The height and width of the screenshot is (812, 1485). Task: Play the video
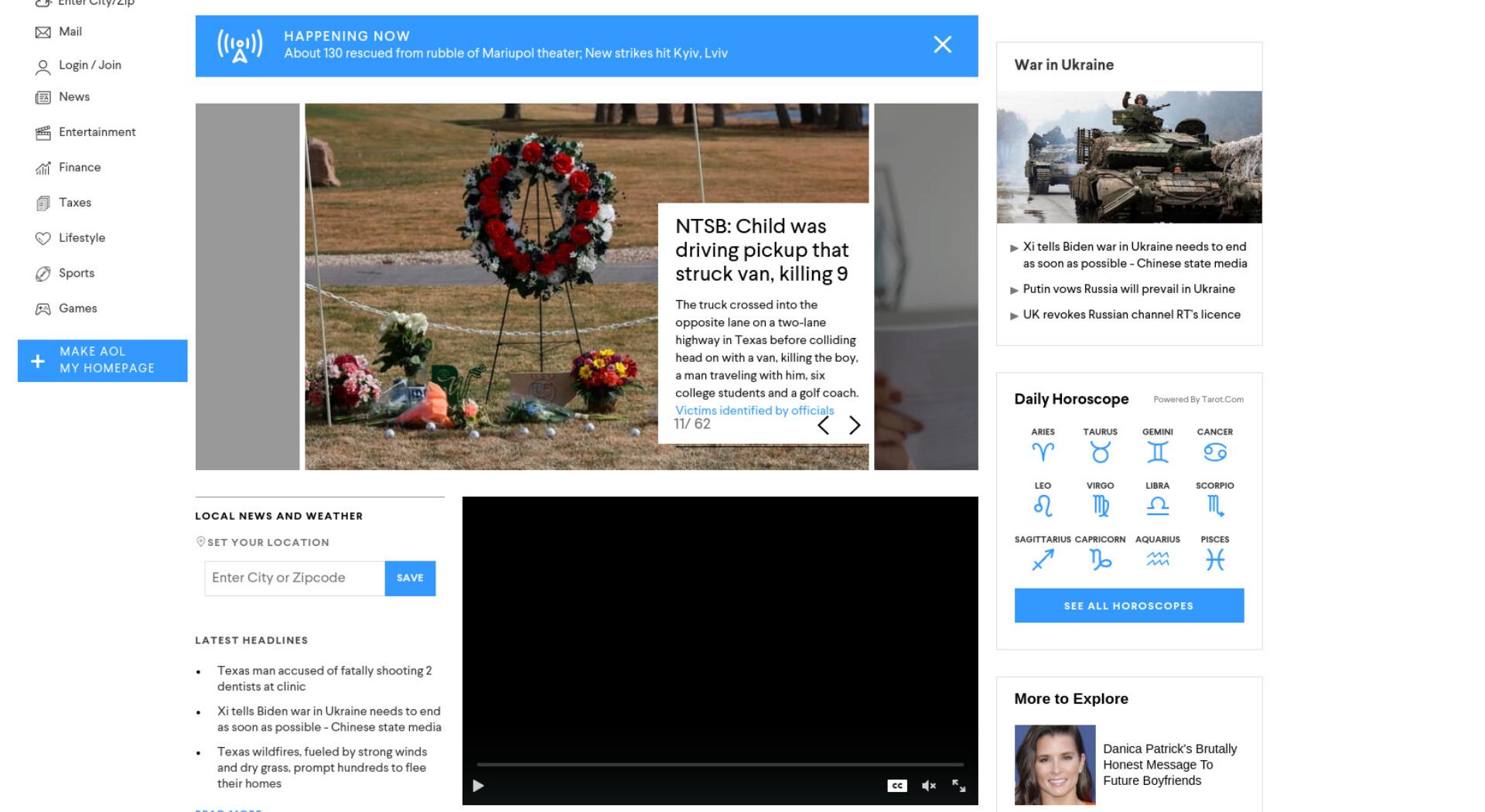(x=478, y=786)
